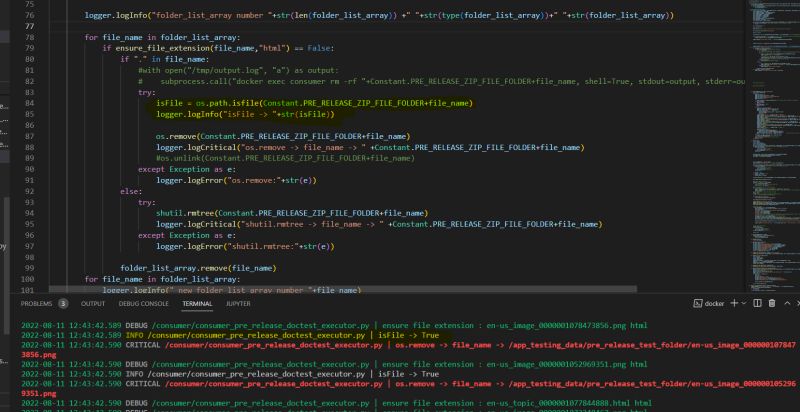Click line number 78 in the gutter

[29, 37]
